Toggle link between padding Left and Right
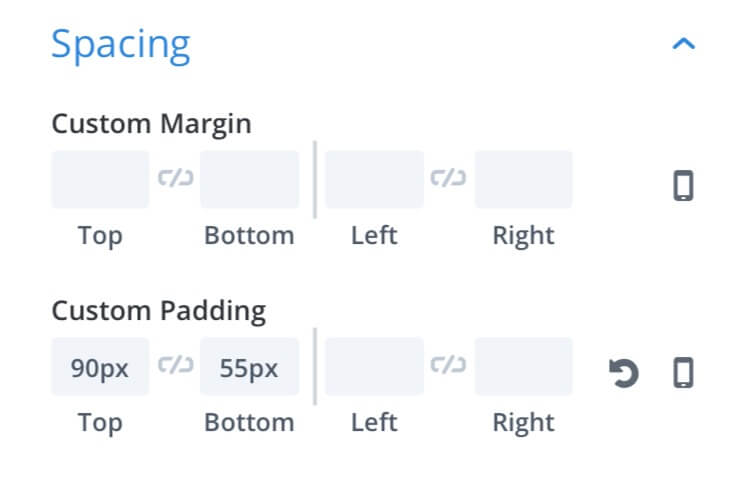The image size is (742, 484). 448,365
